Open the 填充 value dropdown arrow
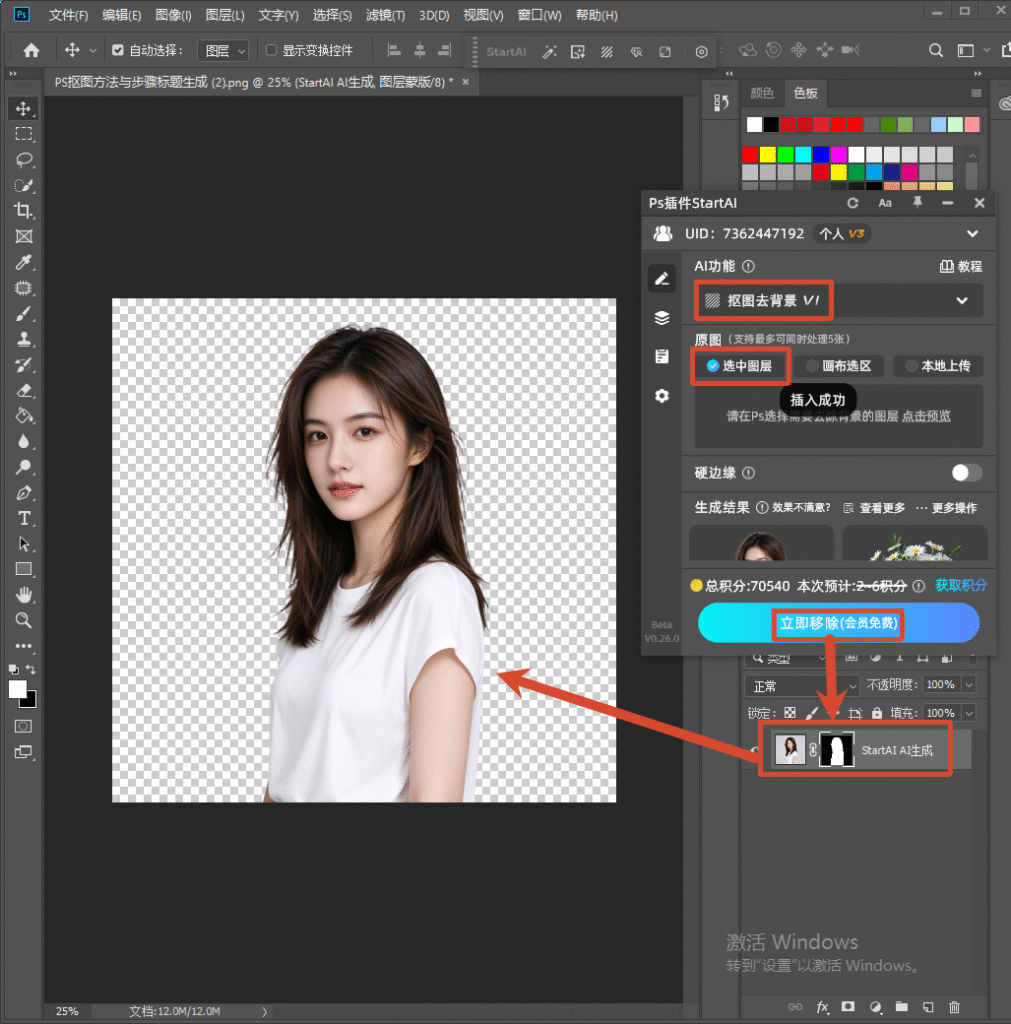Screen dimensions: 1011x1024 pos(969,713)
